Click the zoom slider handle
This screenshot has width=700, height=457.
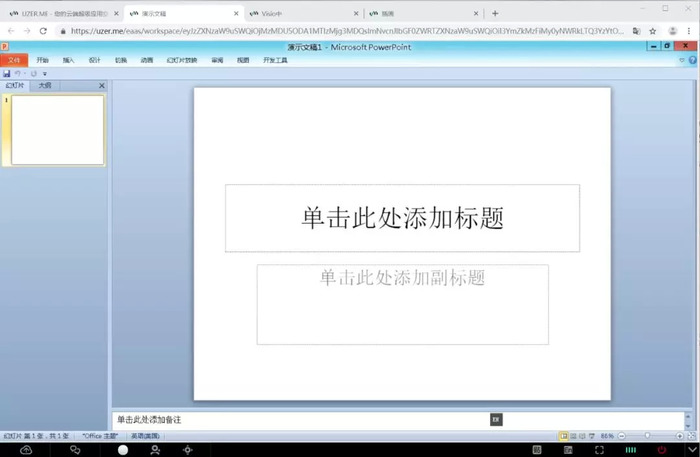647,436
